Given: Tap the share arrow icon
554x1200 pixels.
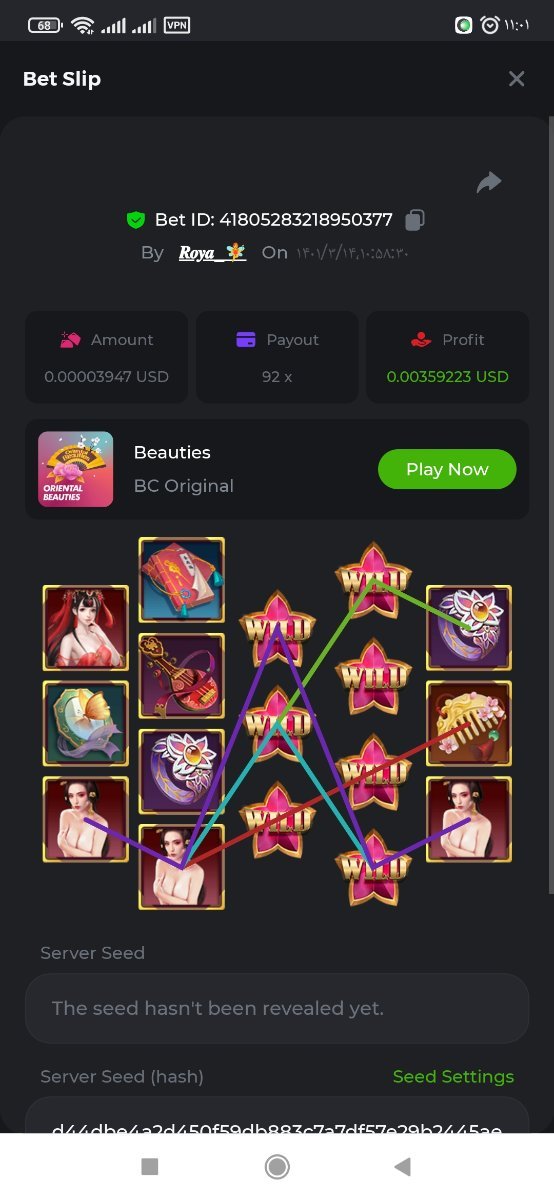Looking at the screenshot, I should [489, 182].
